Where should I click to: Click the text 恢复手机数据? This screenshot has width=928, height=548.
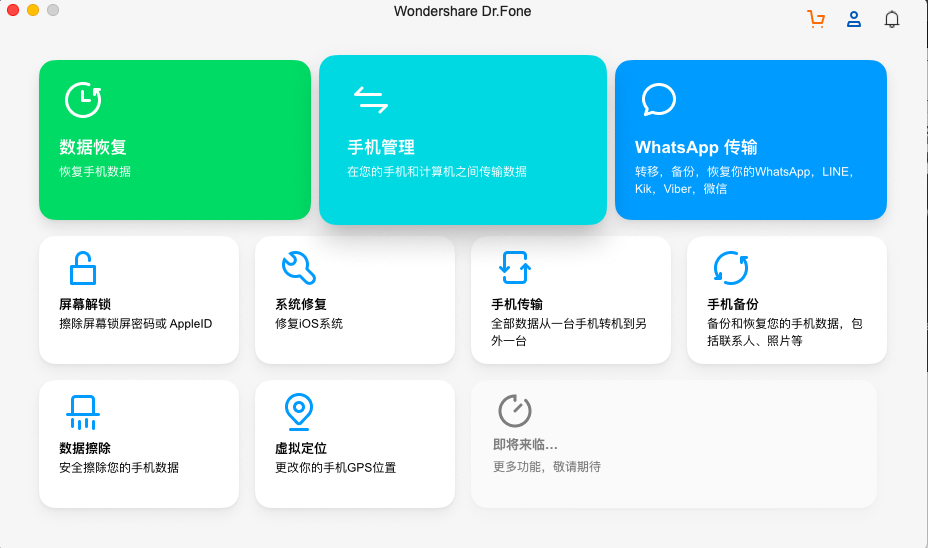coord(95,172)
